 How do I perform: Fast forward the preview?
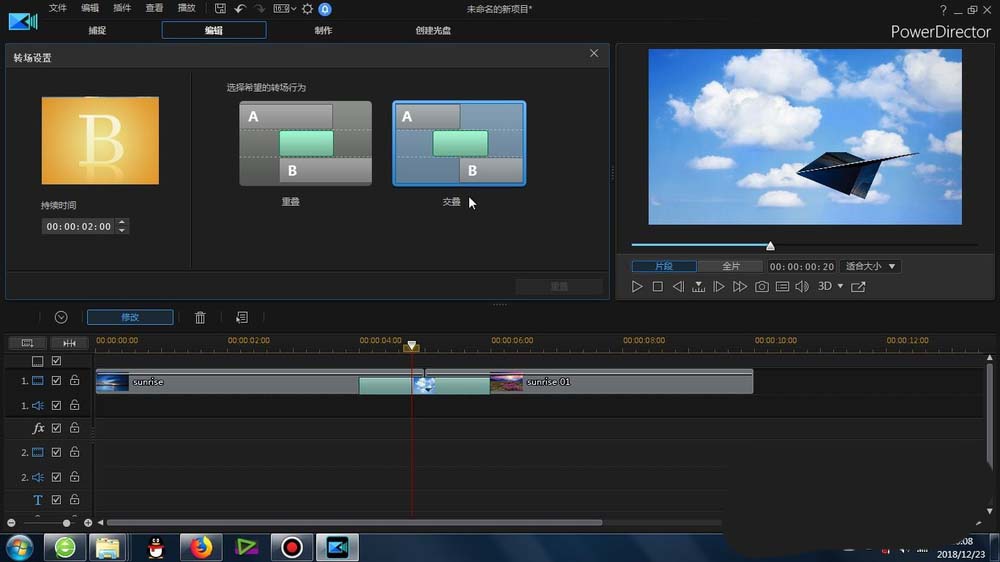coord(740,287)
